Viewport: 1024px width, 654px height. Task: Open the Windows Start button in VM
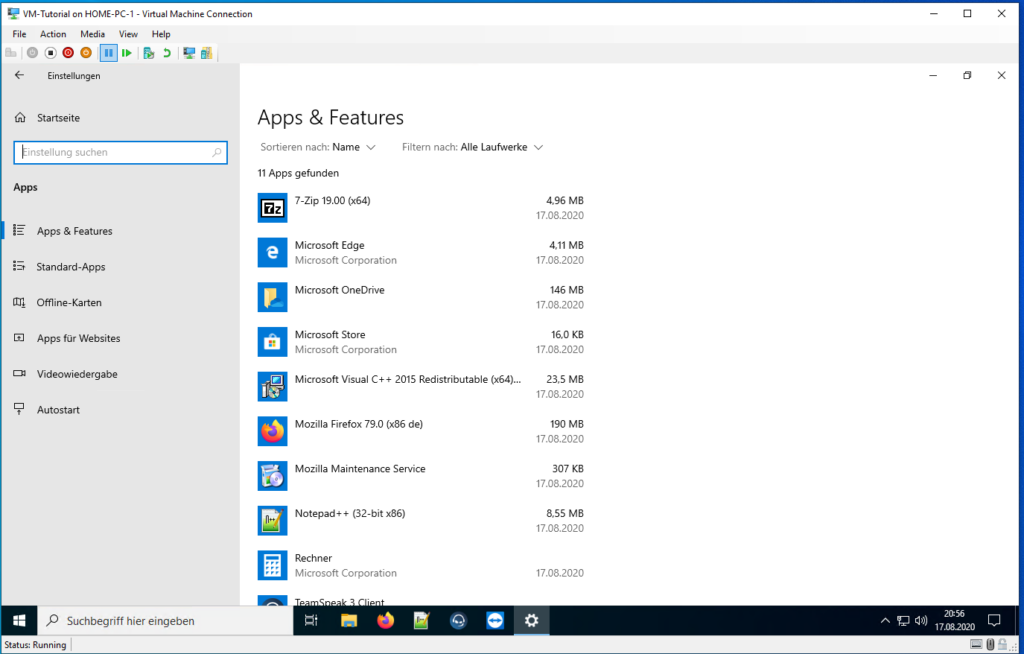pos(19,621)
